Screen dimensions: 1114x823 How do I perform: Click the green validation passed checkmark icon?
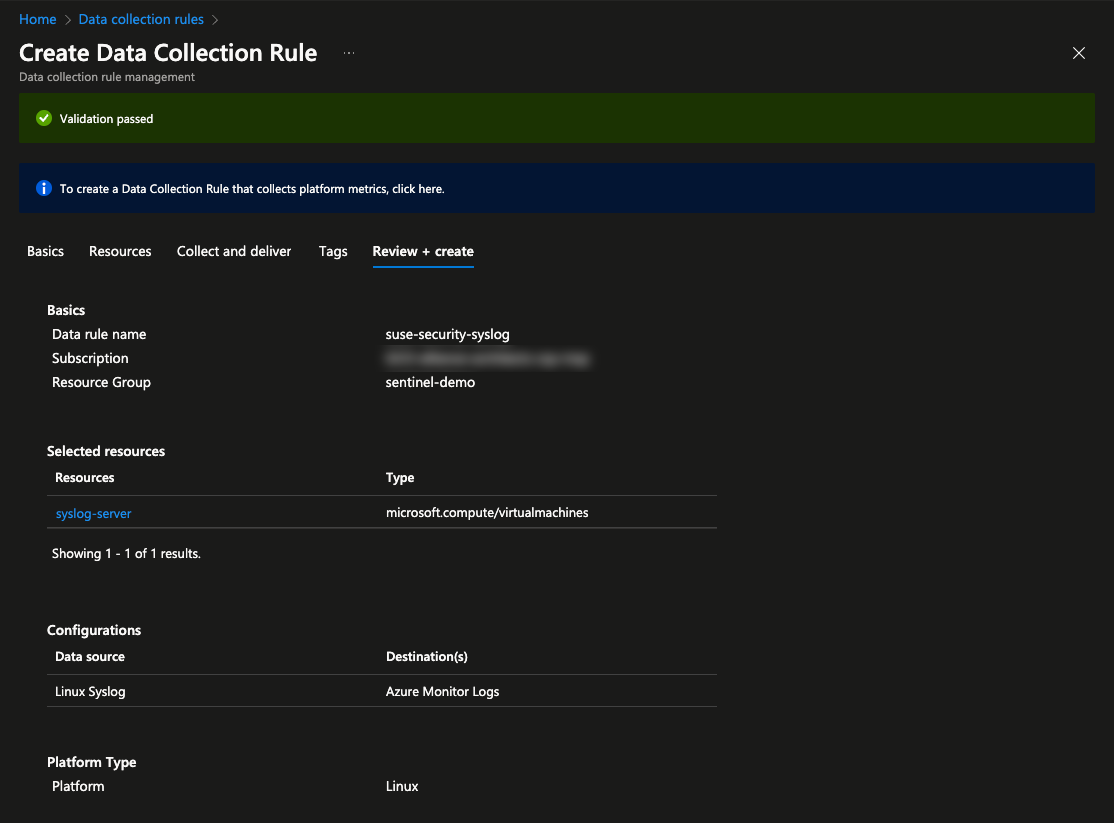(43, 118)
